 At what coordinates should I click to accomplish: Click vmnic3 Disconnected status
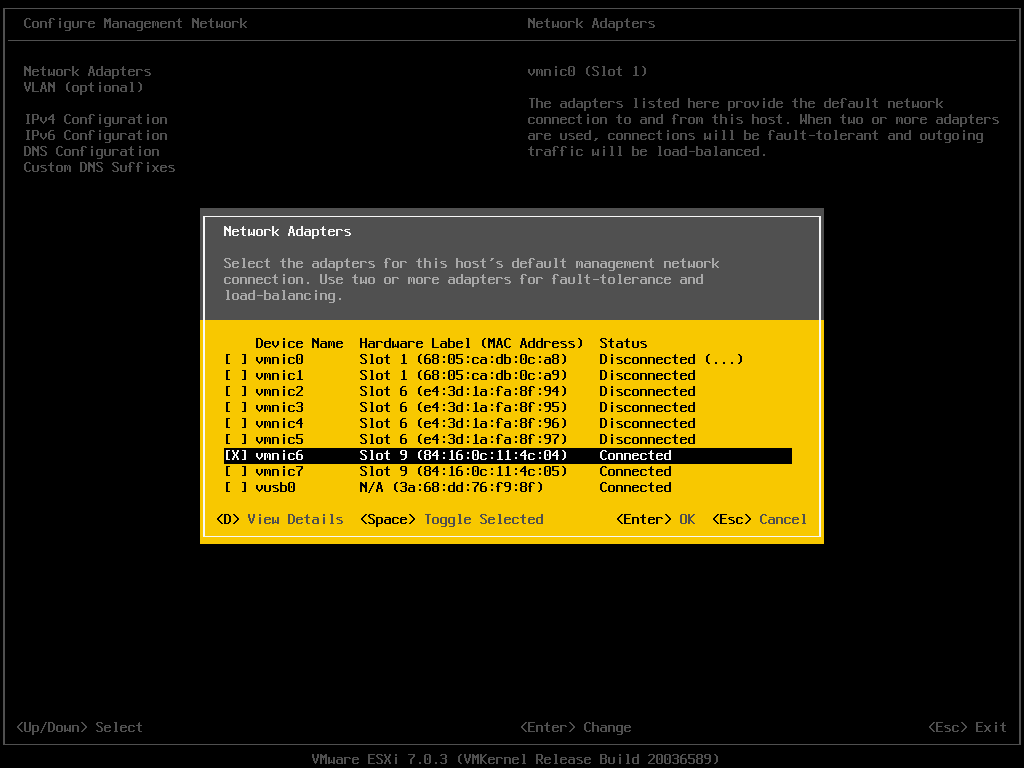[x=647, y=408]
